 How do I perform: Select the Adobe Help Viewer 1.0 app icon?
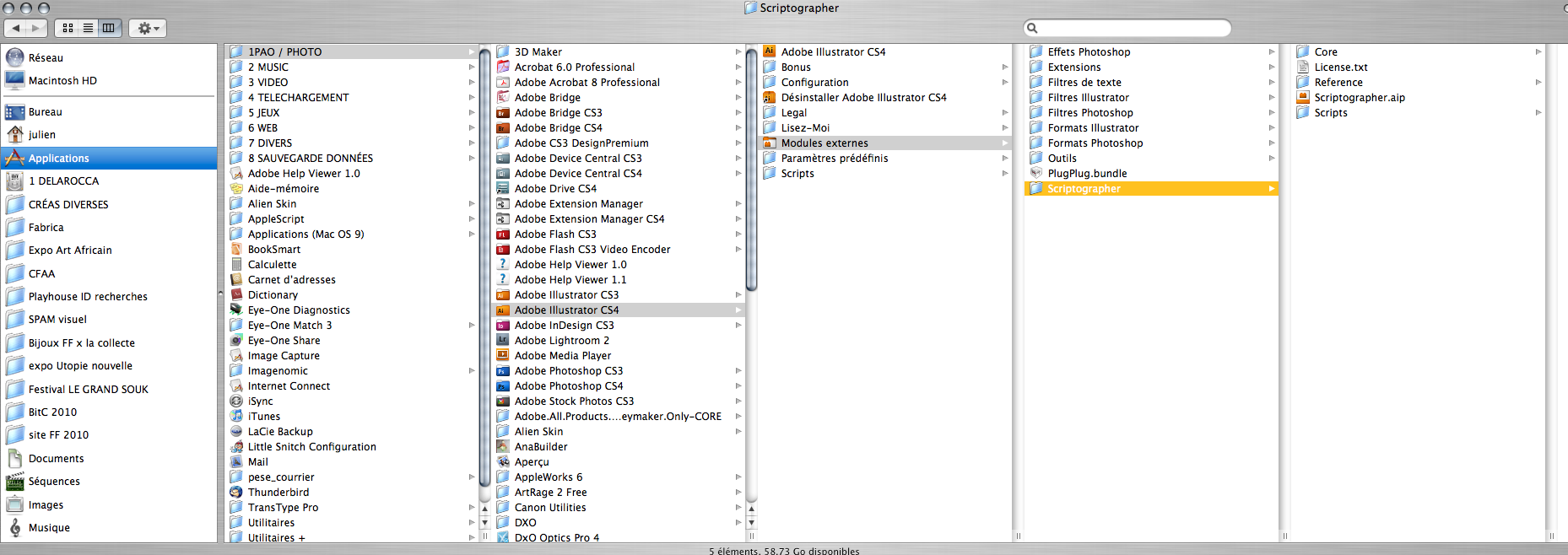pyautogui.click(x=237, y=174)
